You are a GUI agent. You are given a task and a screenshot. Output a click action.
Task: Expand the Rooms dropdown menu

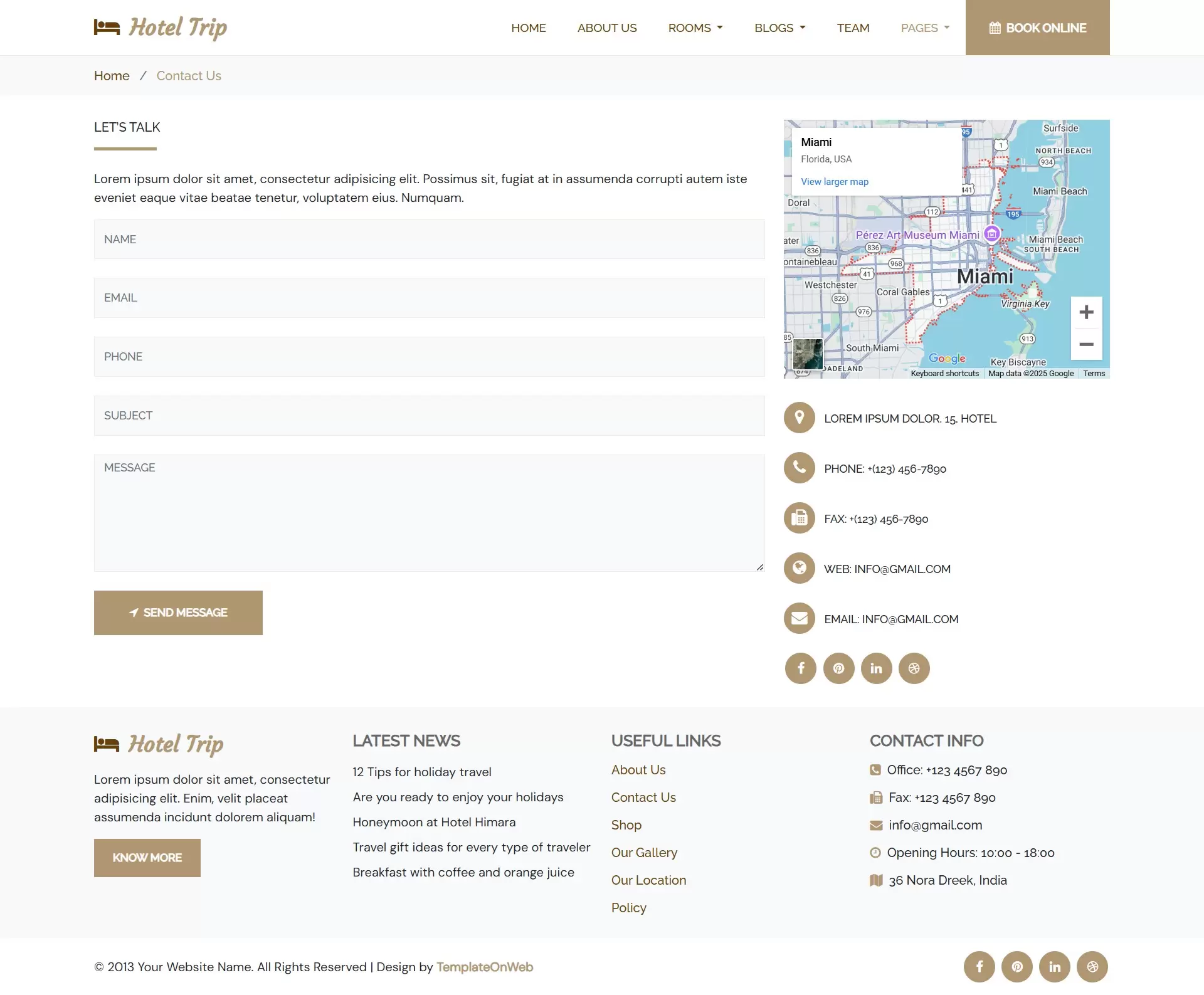pos(695,28)
